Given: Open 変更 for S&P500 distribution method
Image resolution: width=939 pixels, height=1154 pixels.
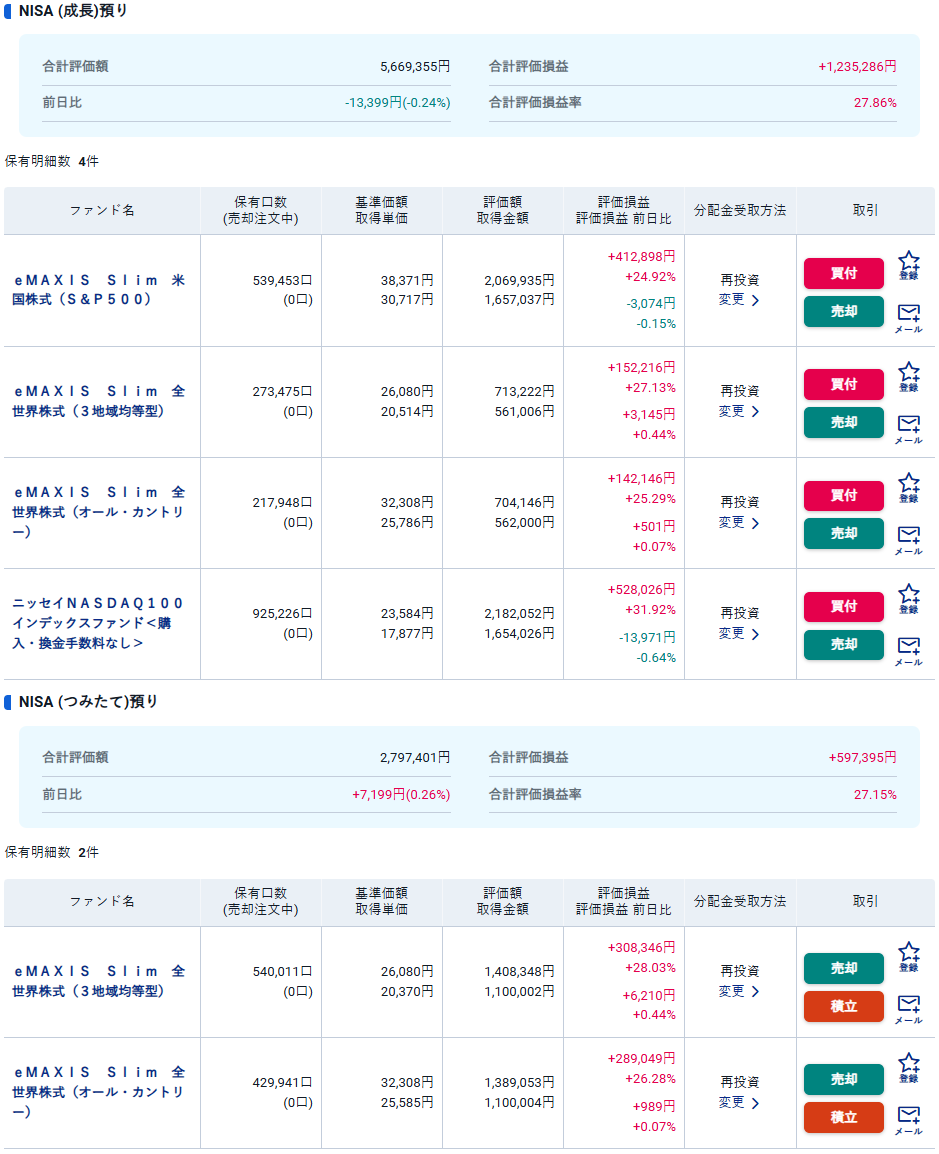Looking at the screenshot, I should tap(739, 300).
